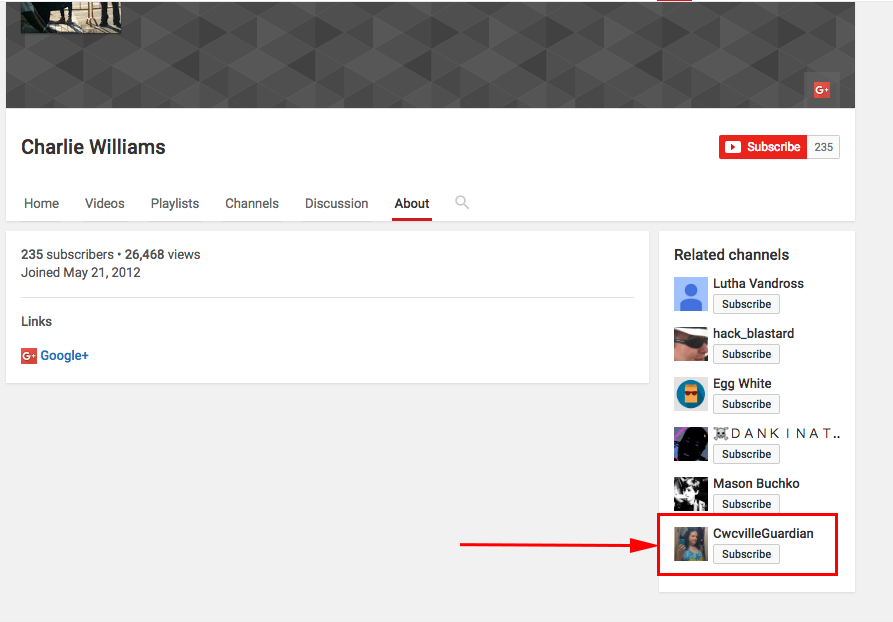Open the D A N K I N A T channel link
The width and height of the screenshot is (893, 622).
pos(777,433)
